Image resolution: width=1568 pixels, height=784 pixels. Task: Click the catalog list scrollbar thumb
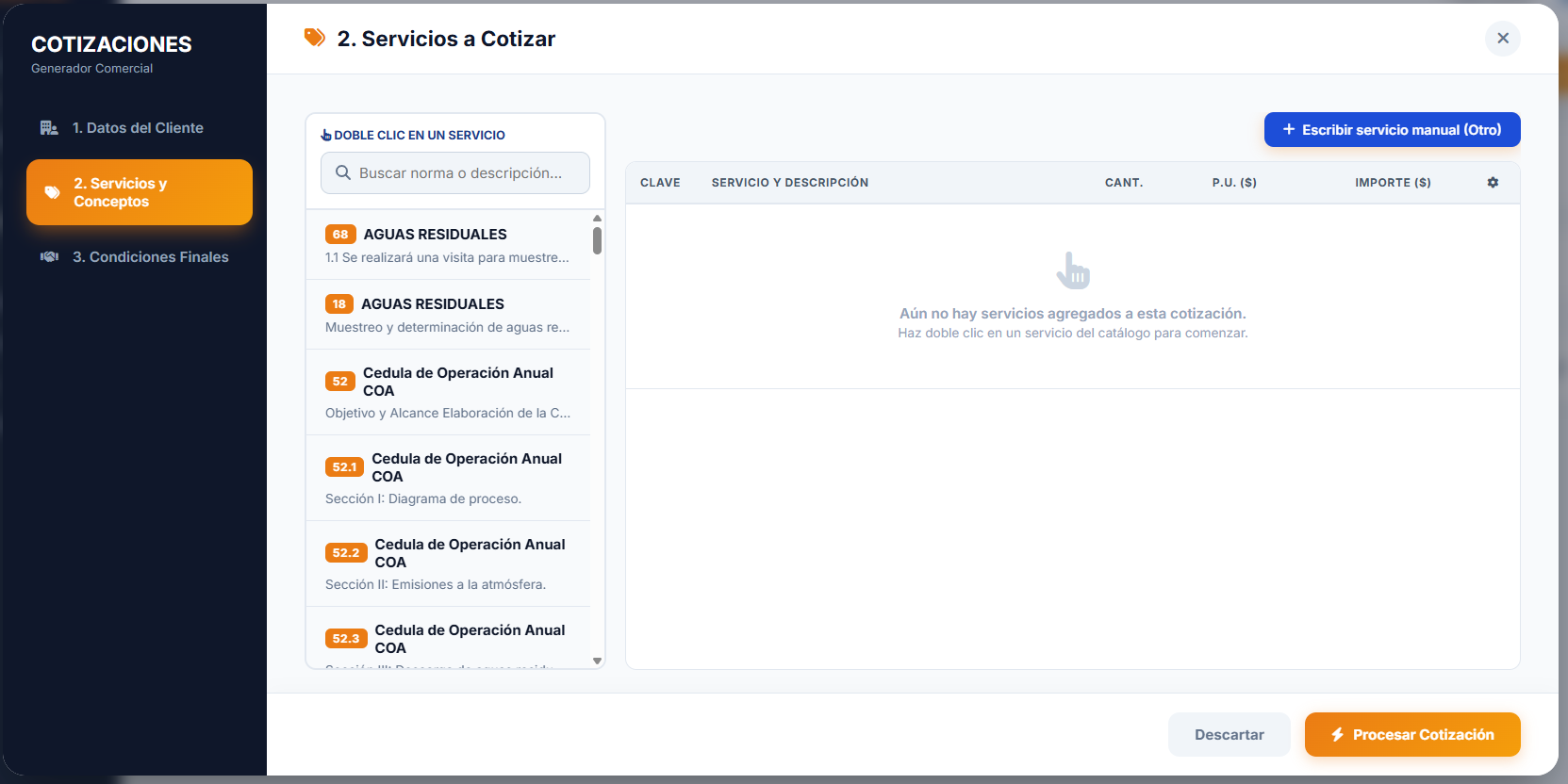click(x=597, y=240)
